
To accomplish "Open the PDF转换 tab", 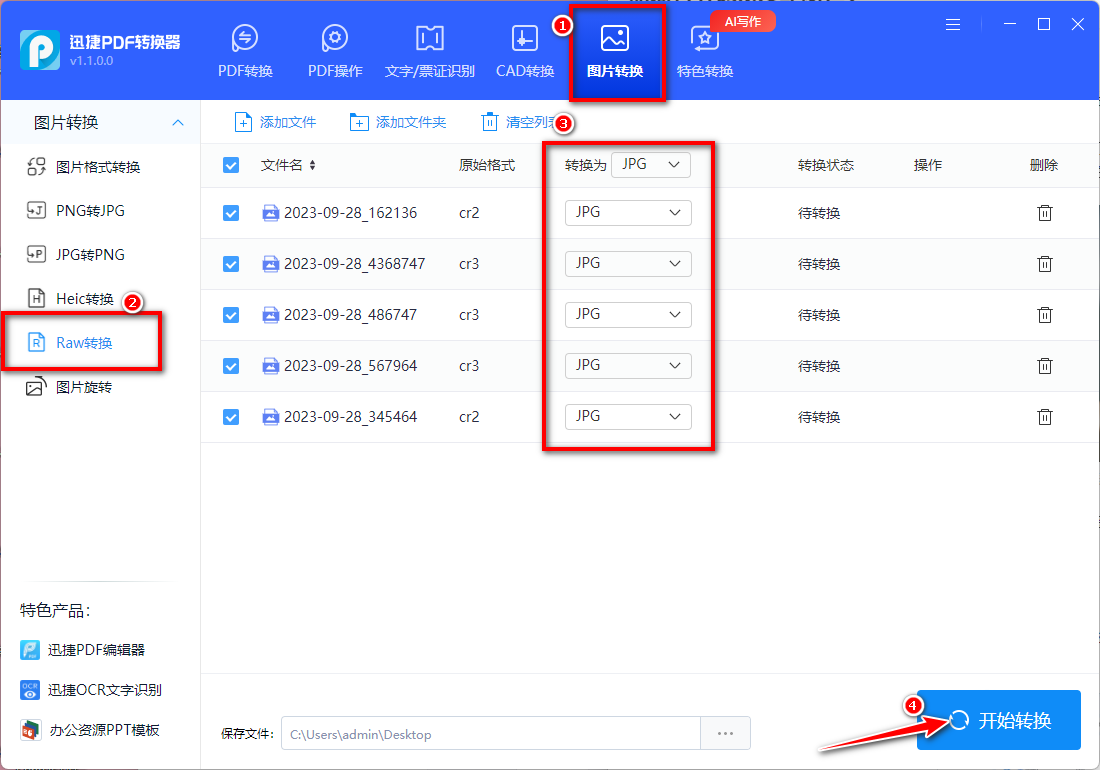I will [245, 51].
